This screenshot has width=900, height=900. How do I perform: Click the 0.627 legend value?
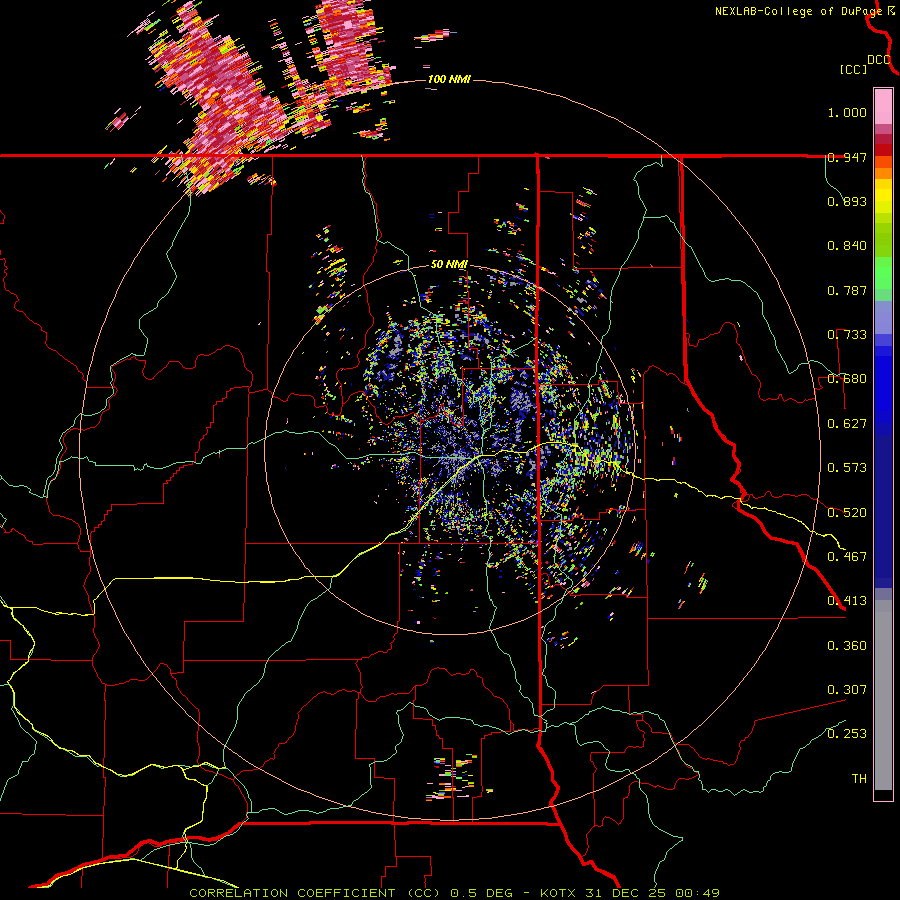[847, 424]
